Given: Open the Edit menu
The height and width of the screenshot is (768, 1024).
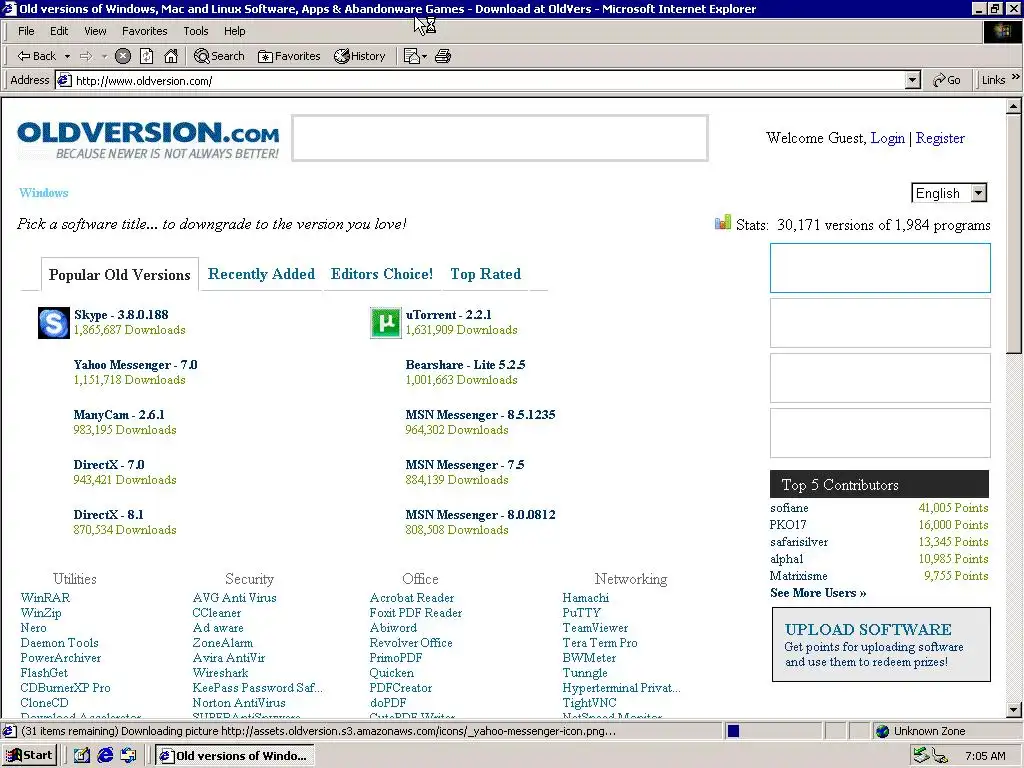Looking at the screenshot, I should pos(59,31).
